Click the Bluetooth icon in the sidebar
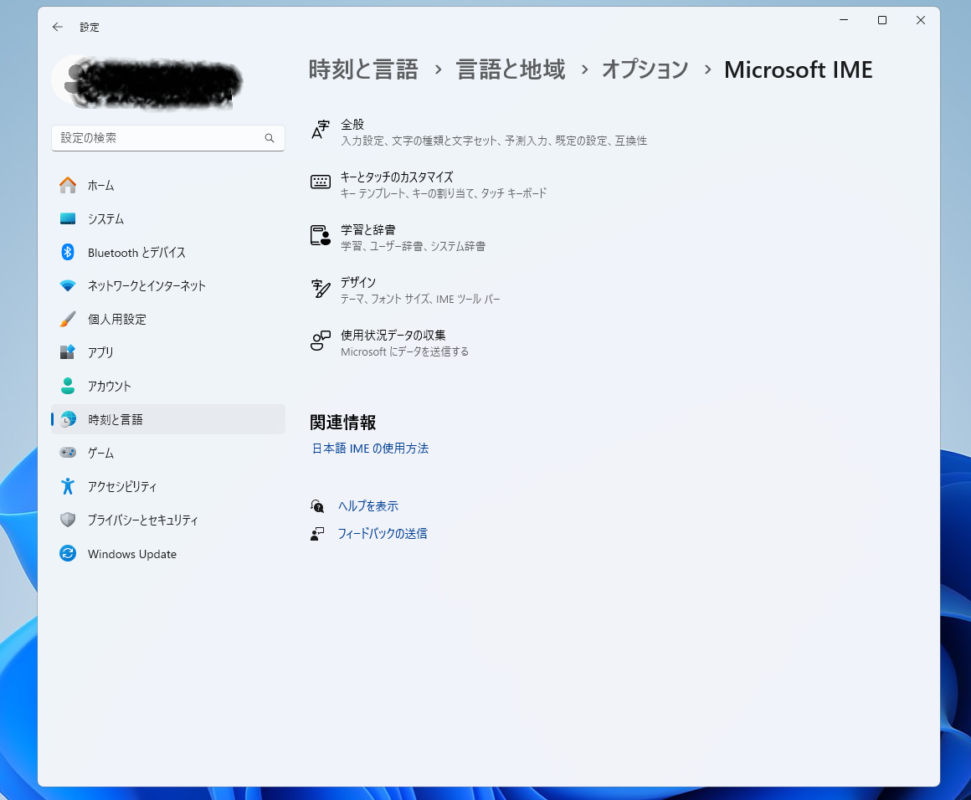The width and height of the screenshot is (971, 800). [x=67, y=252]
